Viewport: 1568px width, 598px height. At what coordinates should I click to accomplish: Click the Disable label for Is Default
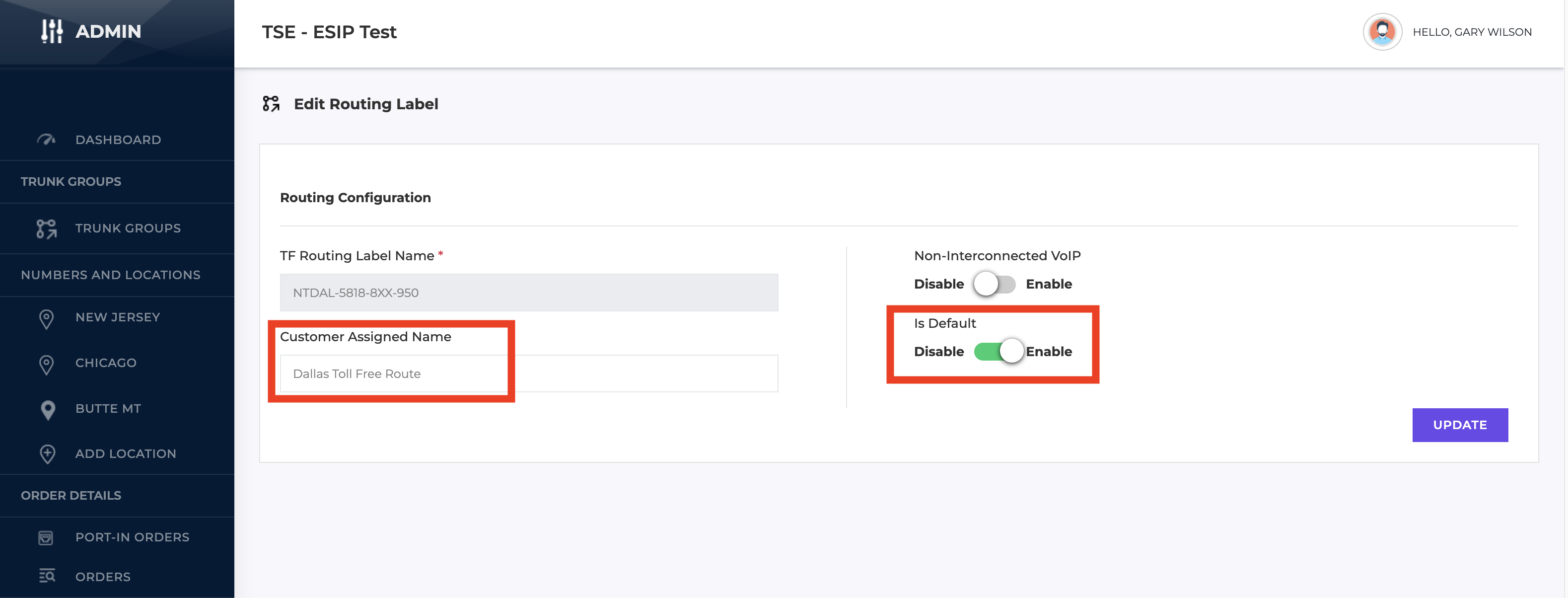938,351
